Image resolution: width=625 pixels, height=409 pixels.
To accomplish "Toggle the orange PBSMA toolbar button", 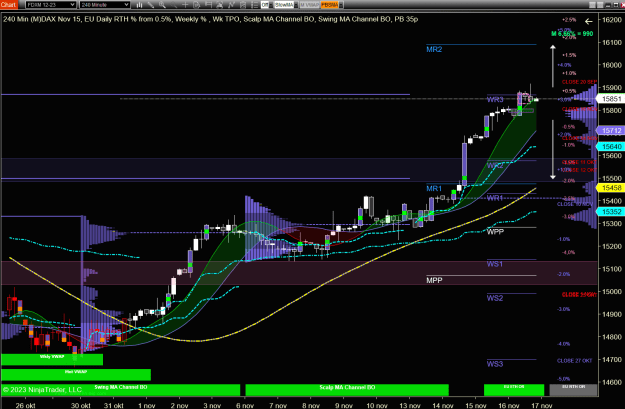I will (330, 5).
